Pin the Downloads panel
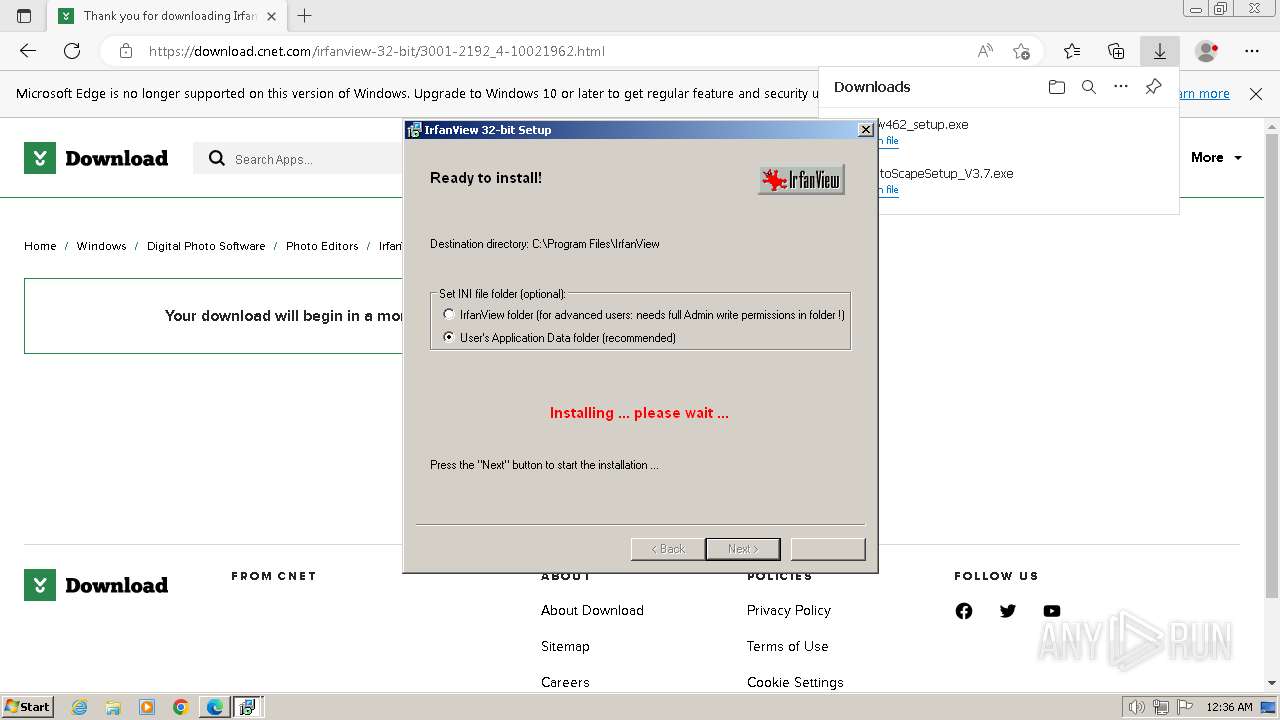The height and width of the screenshot is (720, 1280). 1153,87
